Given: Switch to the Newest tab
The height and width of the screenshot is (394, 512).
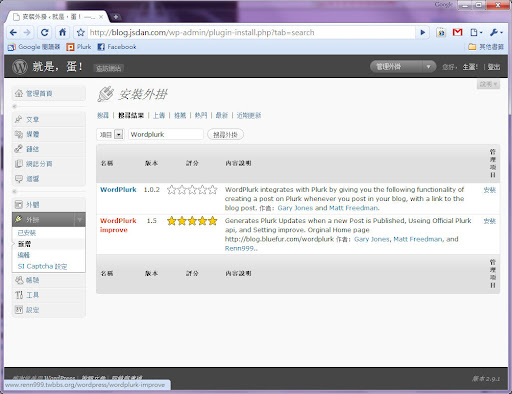Looking at the screenshot, I should (x=222, y=115).
